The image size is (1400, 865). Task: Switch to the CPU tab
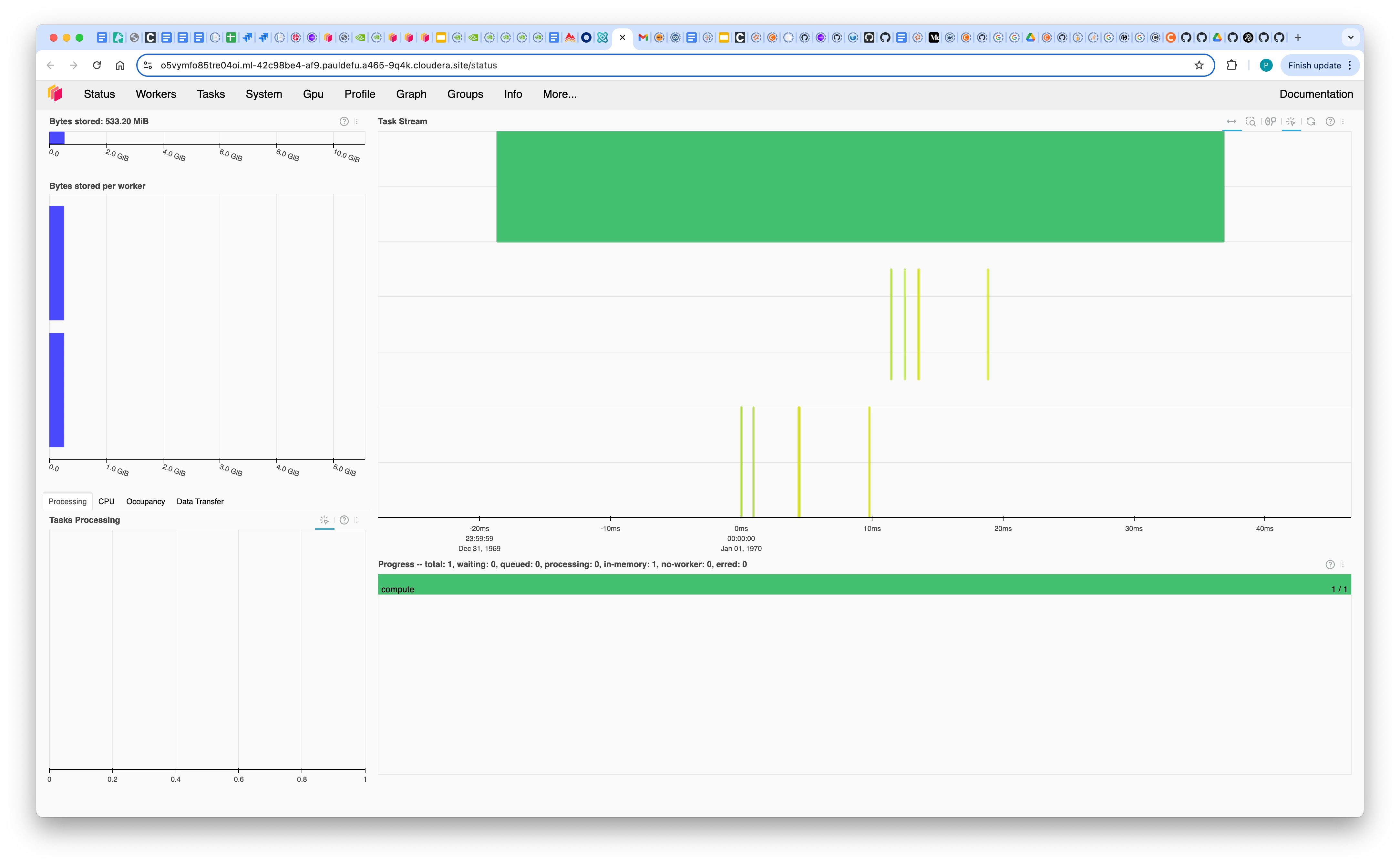click(107, 502)
